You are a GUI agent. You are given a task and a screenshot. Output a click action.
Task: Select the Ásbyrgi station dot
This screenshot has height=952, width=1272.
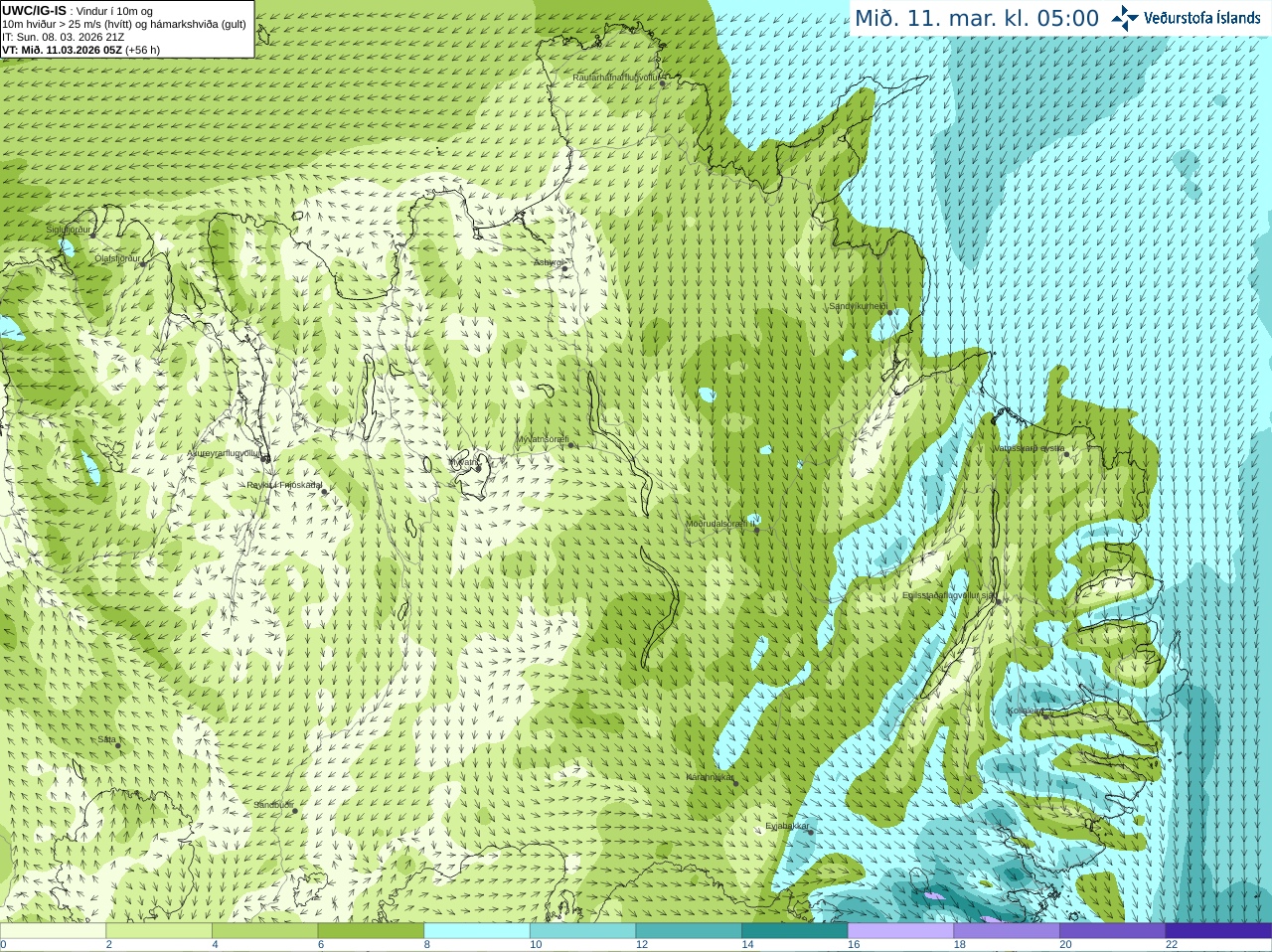tap(564, 268)
